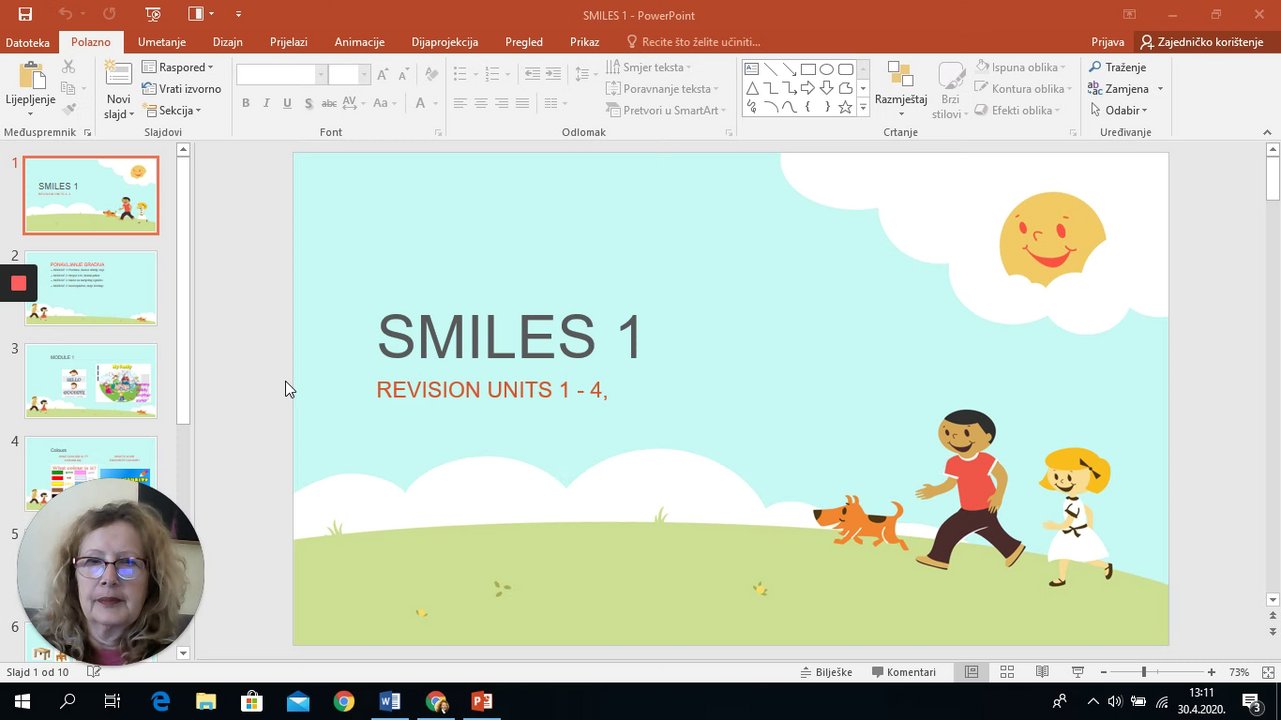
Task: Open reading view from status bar
Action: (1042, 672)
